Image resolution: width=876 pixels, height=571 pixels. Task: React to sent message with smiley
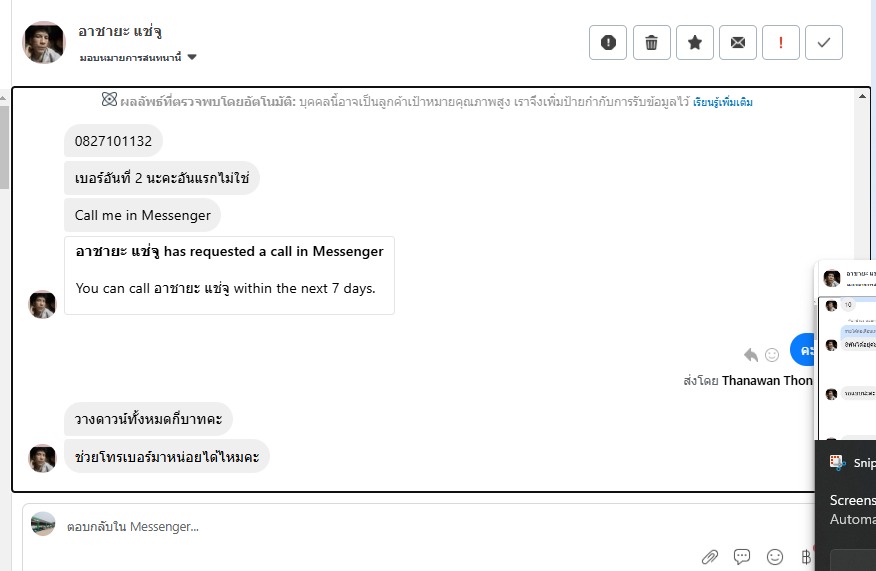point(772,354)
